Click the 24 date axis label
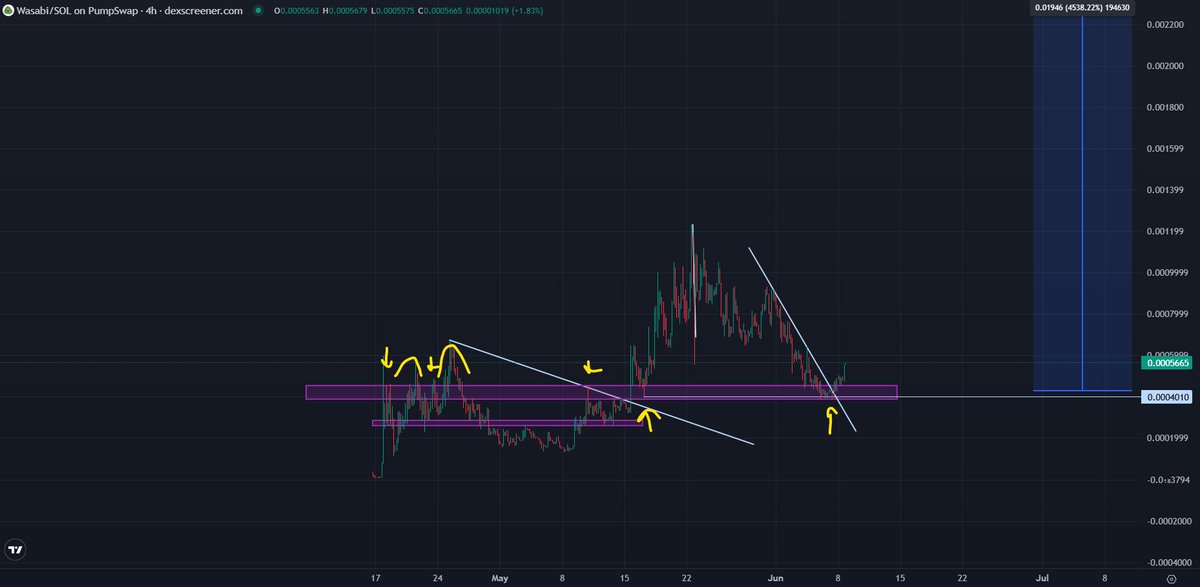This screenshot has height=587, width=1200. coord(438,578)
